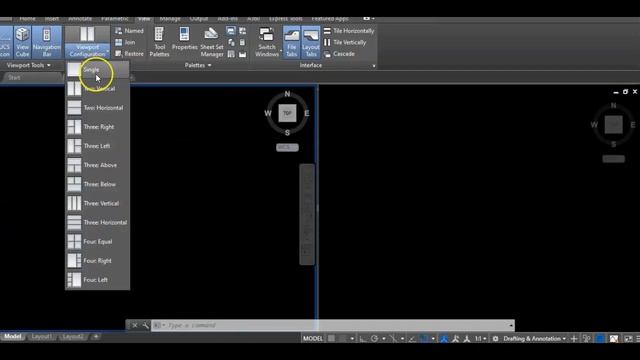Click the Join viewports icon
Viewport: 640px width, 360px height.
(118, 42)
